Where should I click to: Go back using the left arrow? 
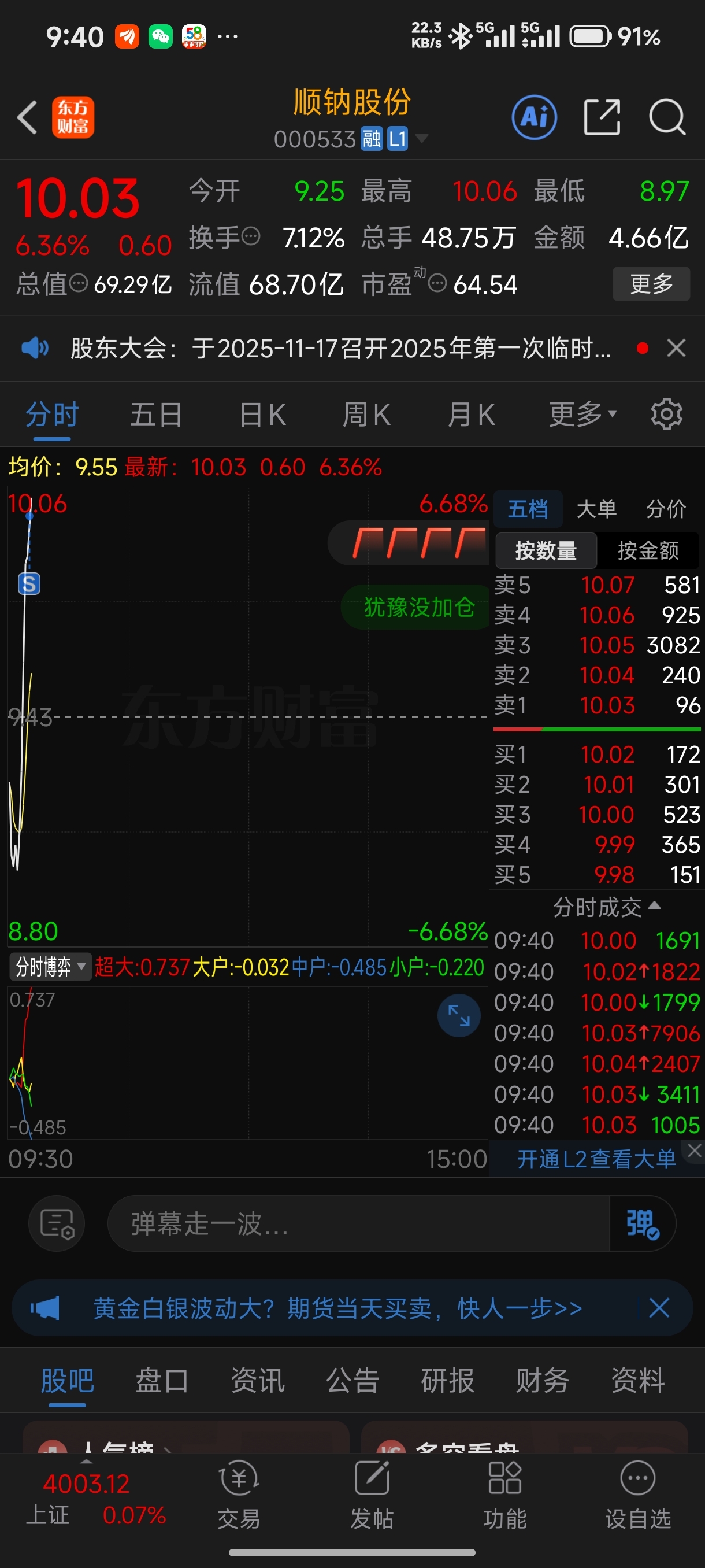click(x=28, y=117)
